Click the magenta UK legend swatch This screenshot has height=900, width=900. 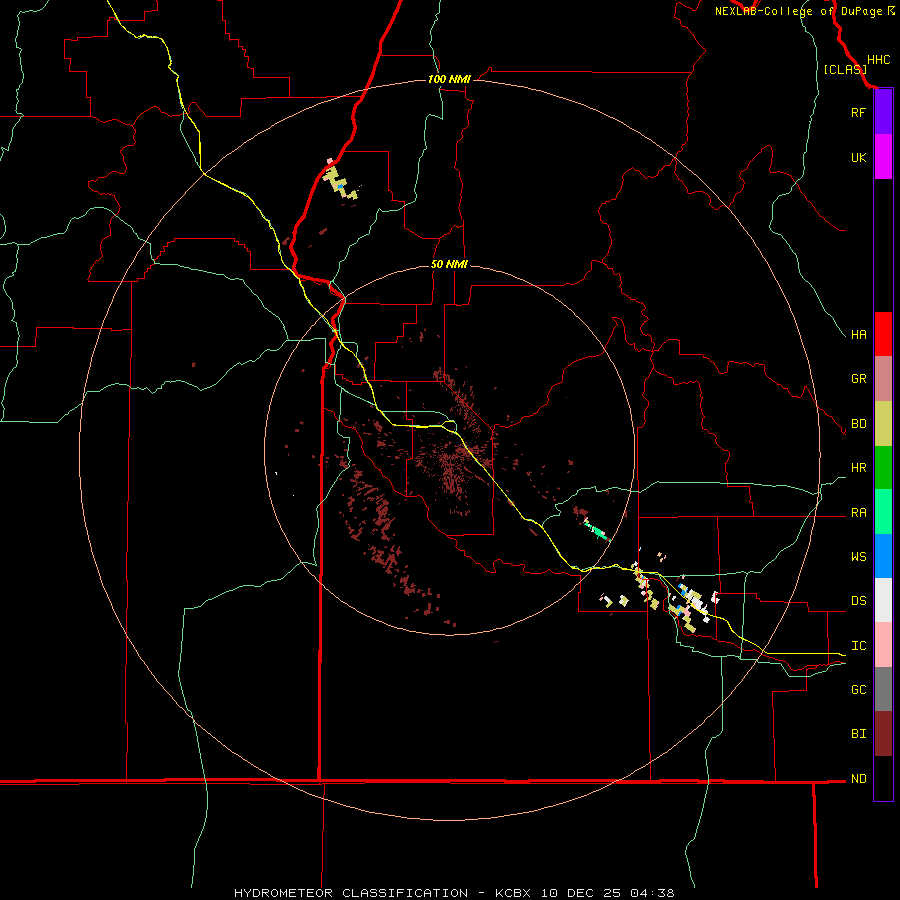(883, 157)
